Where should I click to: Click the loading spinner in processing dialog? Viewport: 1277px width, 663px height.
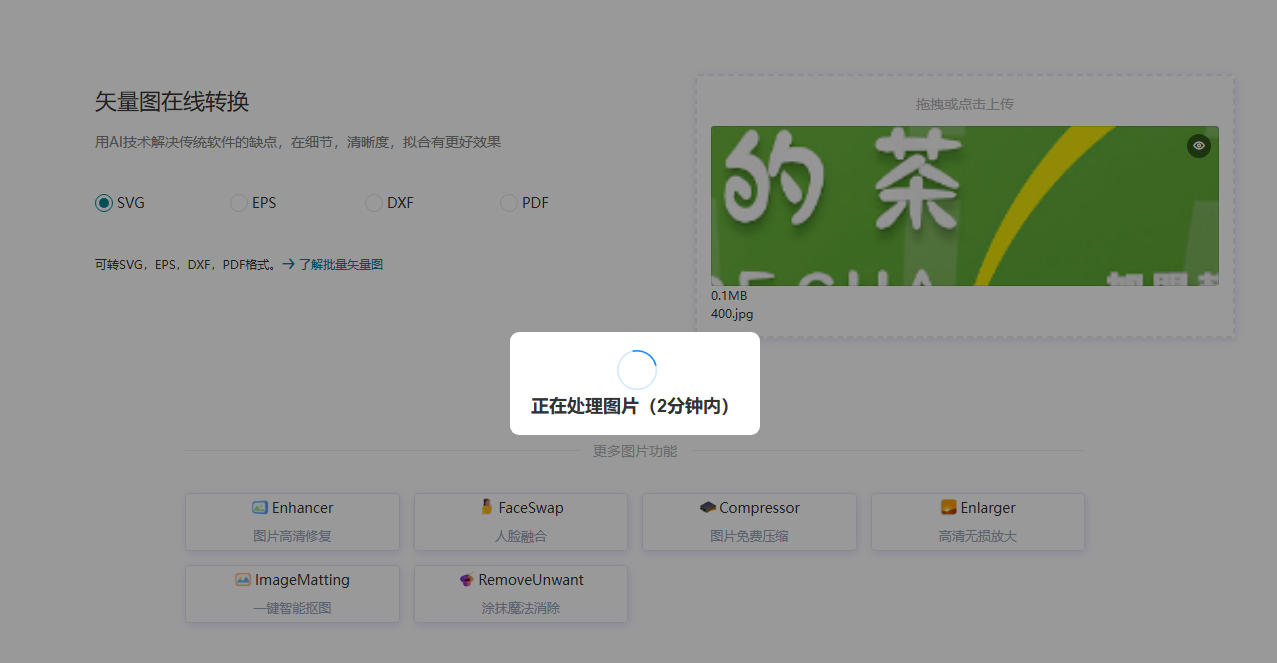coord(636,370)
